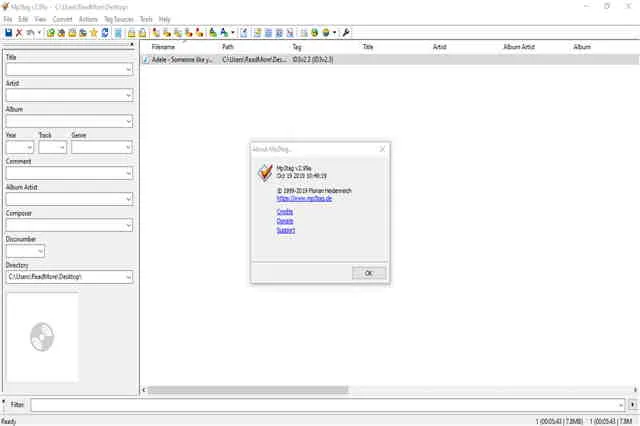This screenshot has width=640, height=426.
Task: Click the Mp3tag checkmark logo in About dialog
Action: [x=265, y=172]
